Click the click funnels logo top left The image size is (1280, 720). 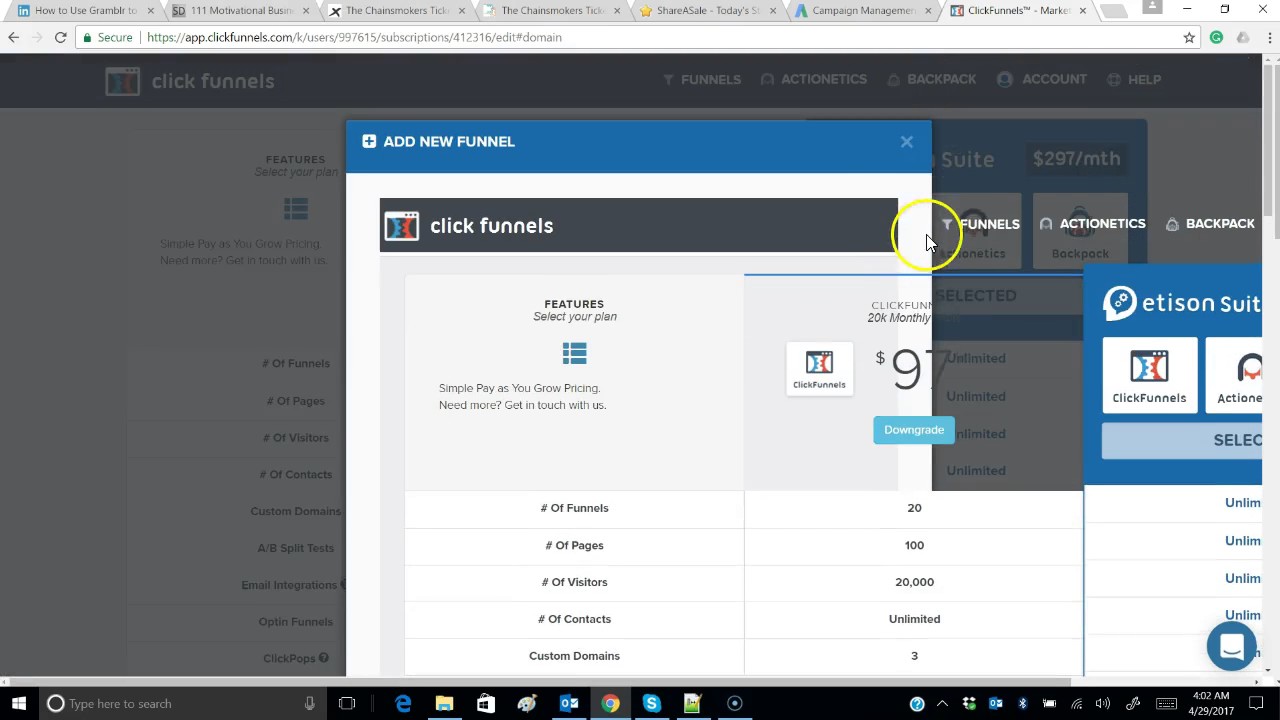click(x=190, y=81)
